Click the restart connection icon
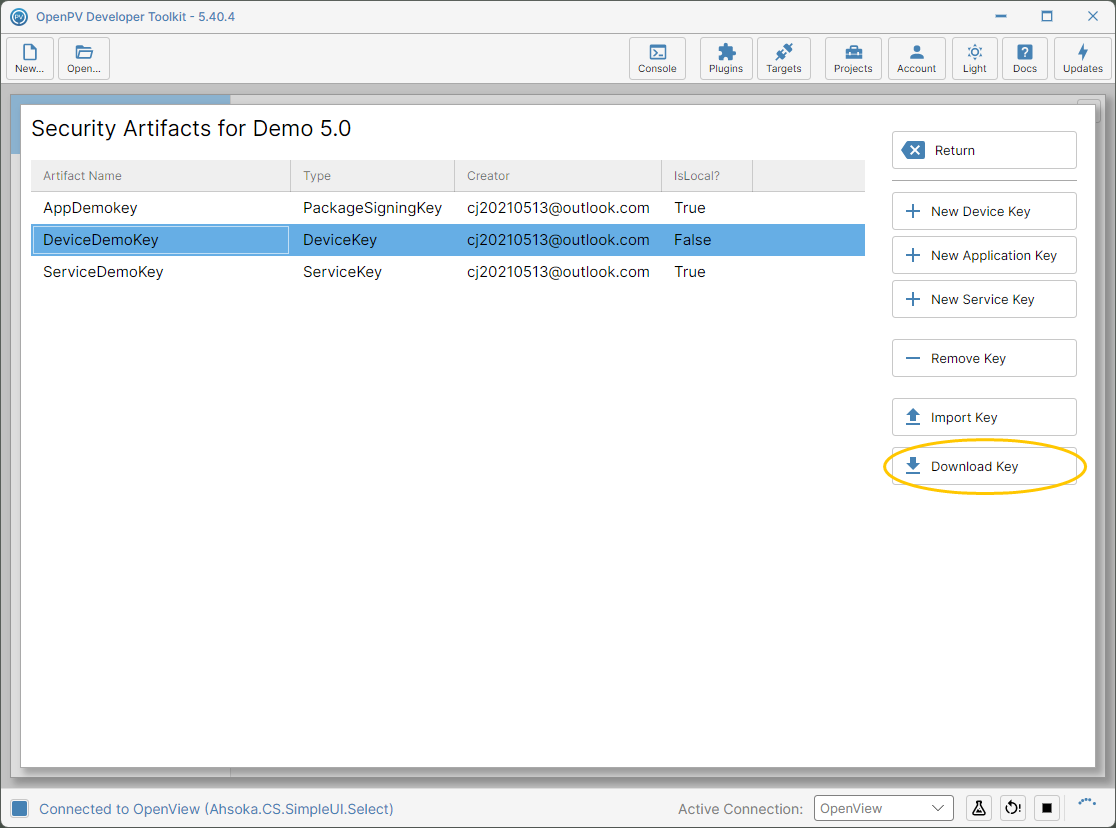This screenshot has height=828, width=1116. coord(1012,808)
